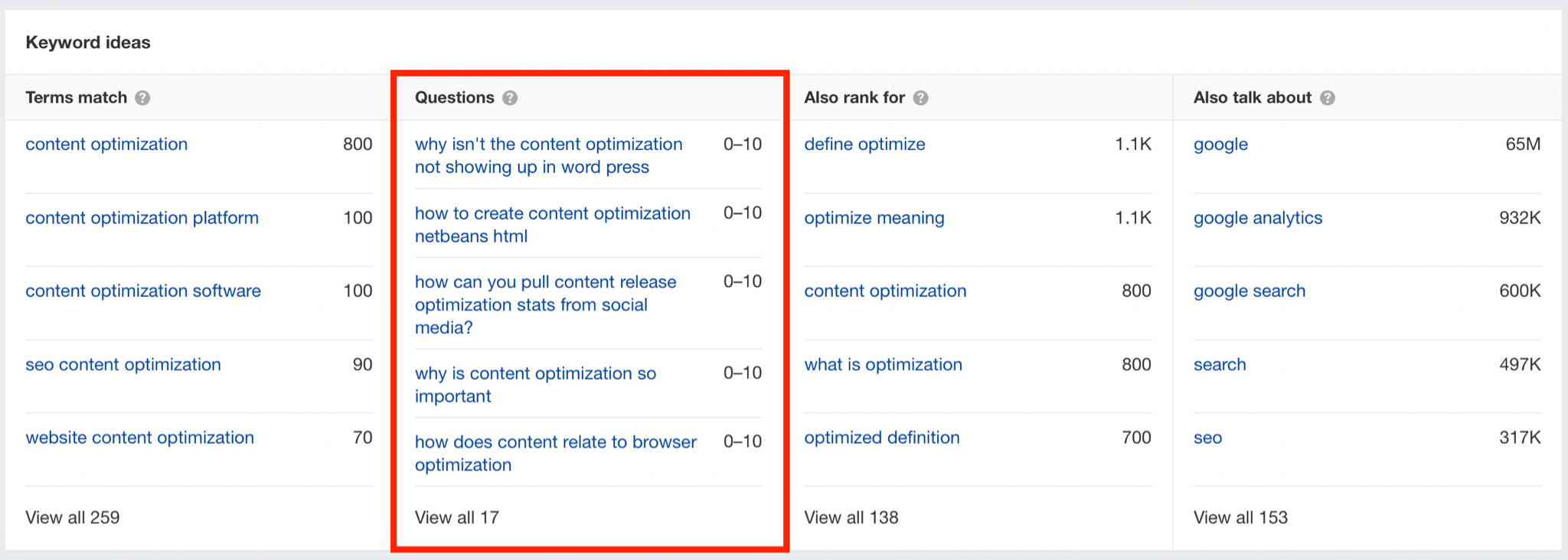Open 'content optimization software' keyword
This screenshot has width=1568, height=560.
click(143, 291)
